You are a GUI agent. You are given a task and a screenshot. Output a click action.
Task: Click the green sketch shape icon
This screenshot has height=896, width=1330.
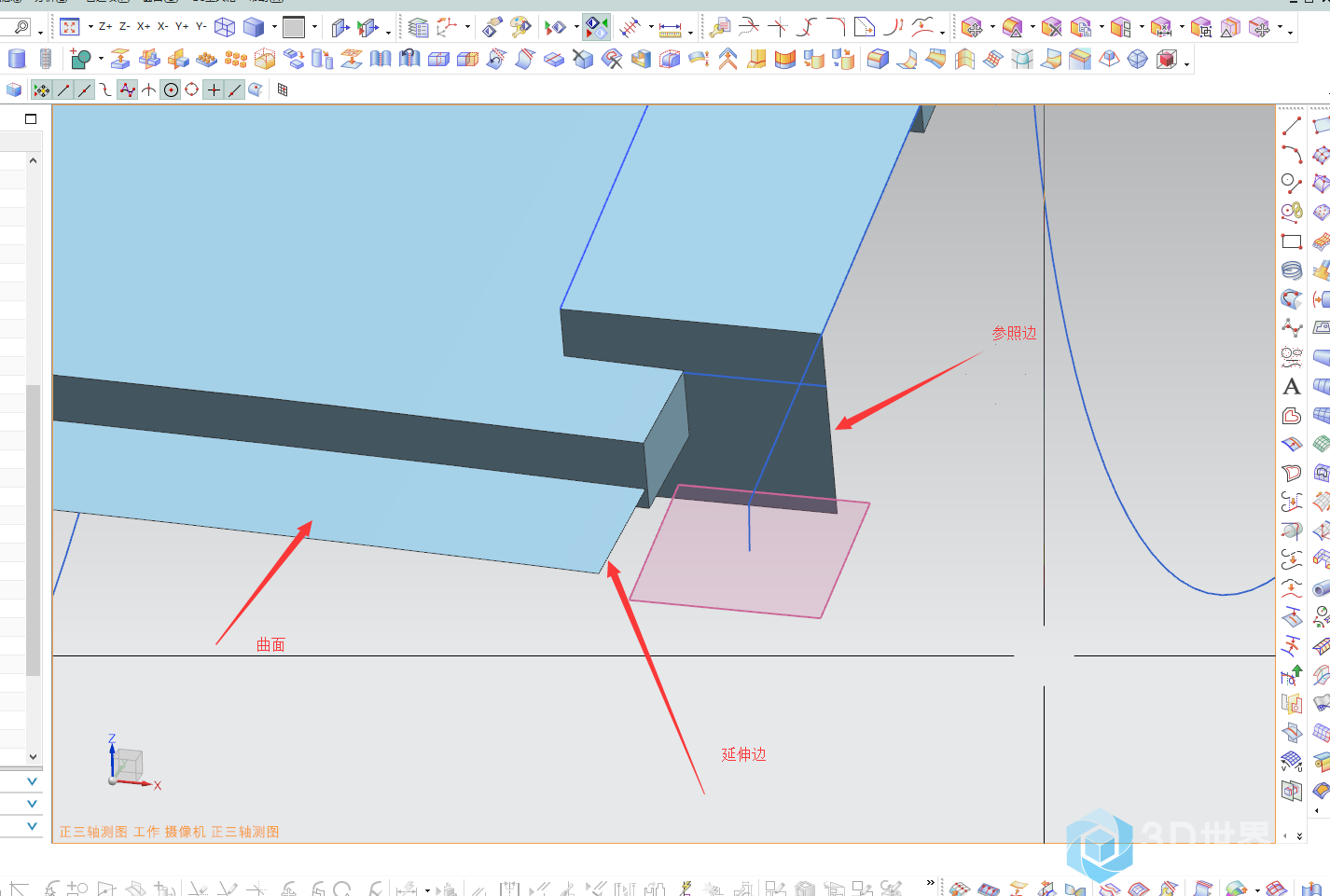(x=81, y=60)
